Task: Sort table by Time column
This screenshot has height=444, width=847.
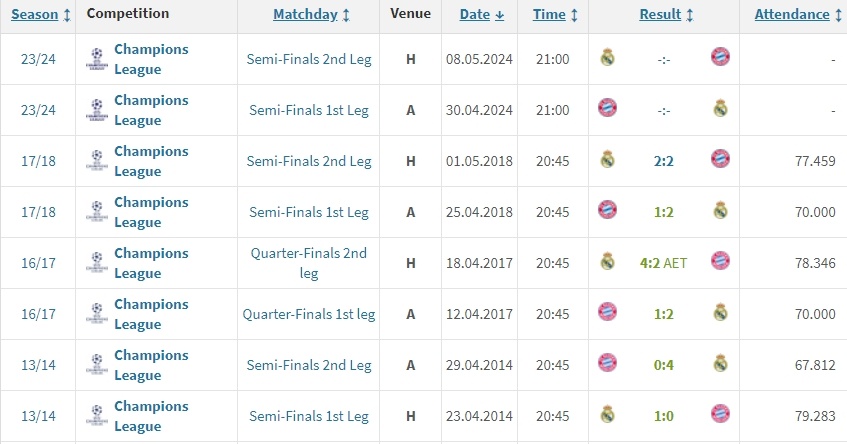Action: click(555, 15)
